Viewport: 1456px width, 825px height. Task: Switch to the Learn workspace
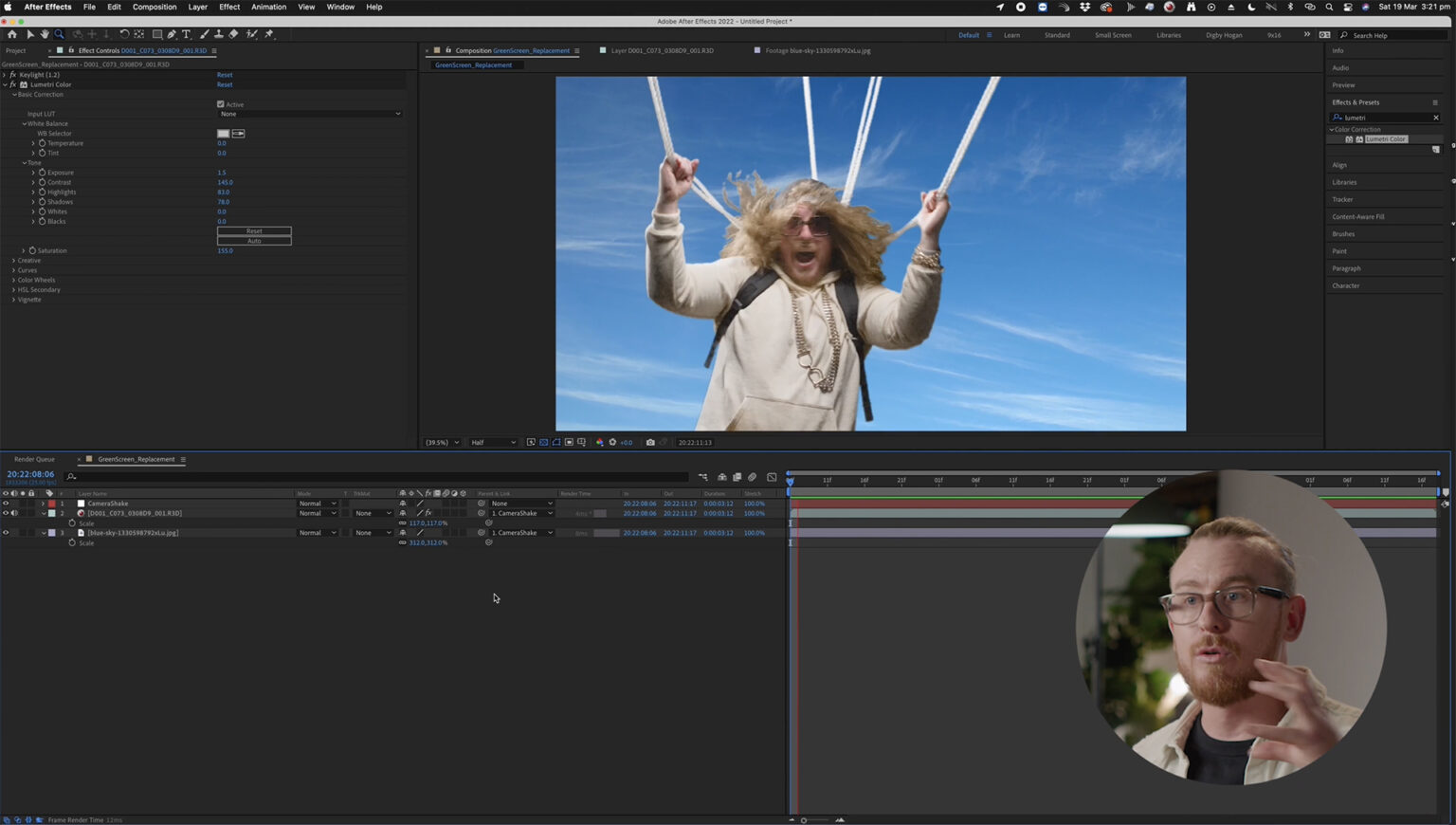(1012, 35)
